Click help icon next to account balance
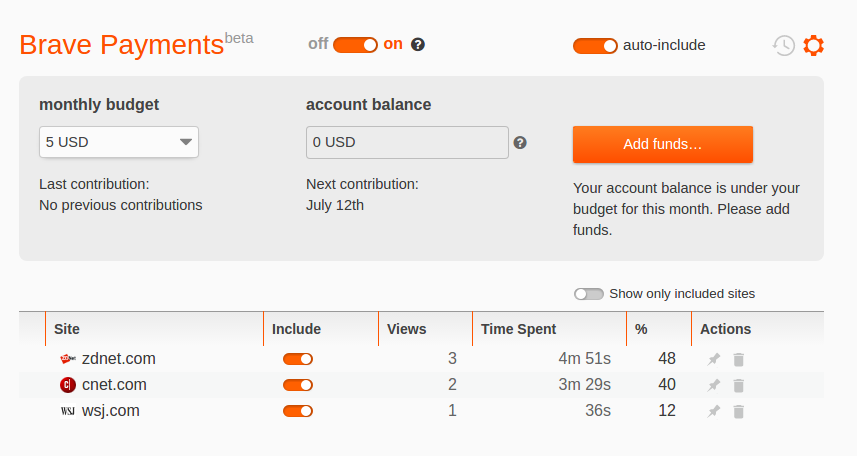Image resolution: width=857 pixels, height=456 pixels. click(520, 143)
